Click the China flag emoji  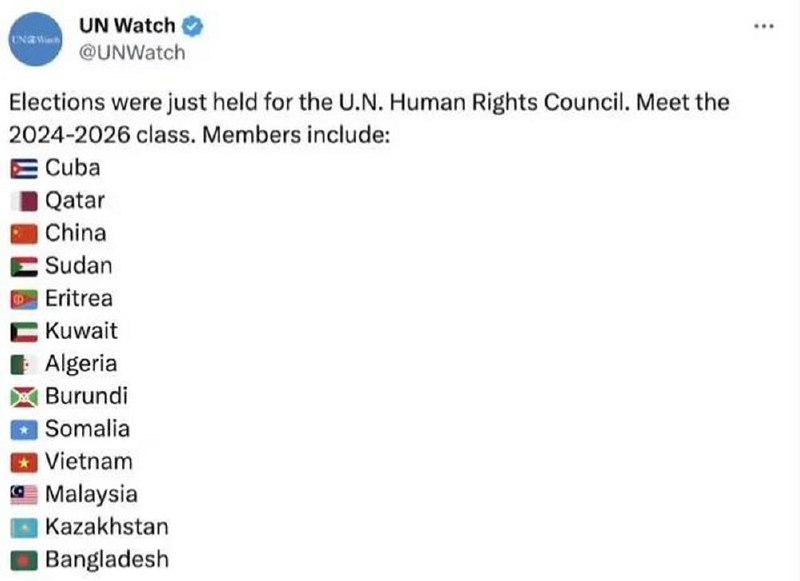(24, 234)
